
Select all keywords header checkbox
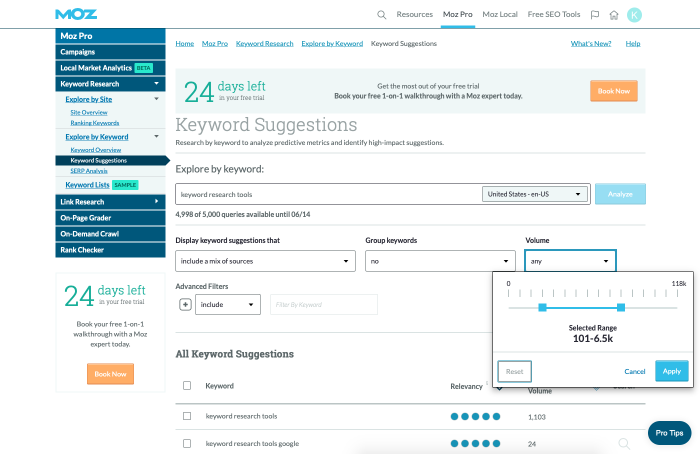(x=187, y=385)
